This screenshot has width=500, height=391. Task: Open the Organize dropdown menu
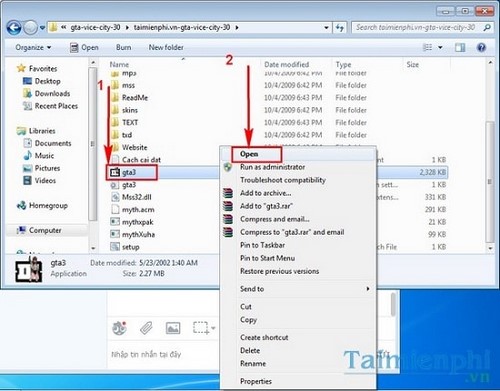pos(33,48)
